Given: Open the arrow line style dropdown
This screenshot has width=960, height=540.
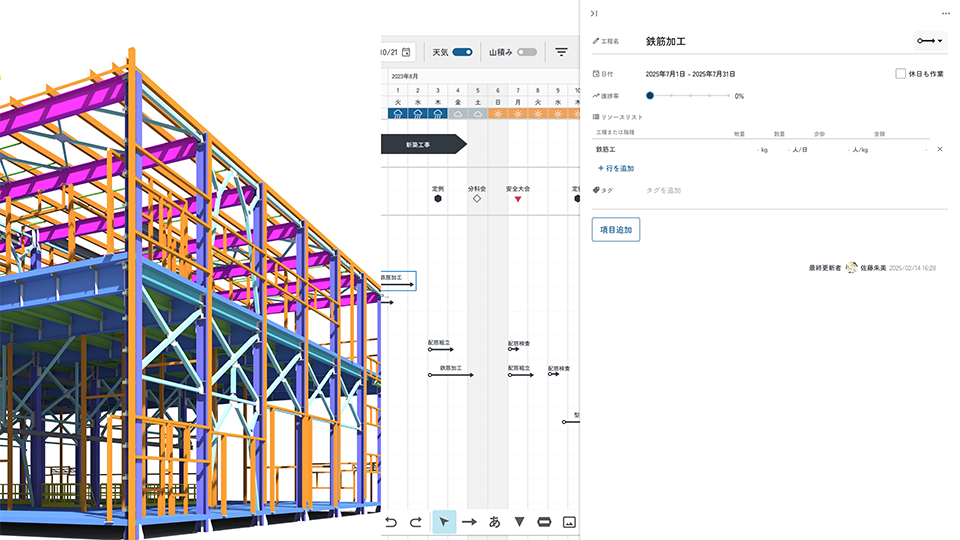Looking at the screenshot, I should pyautogui.click(x=929, y=41).
